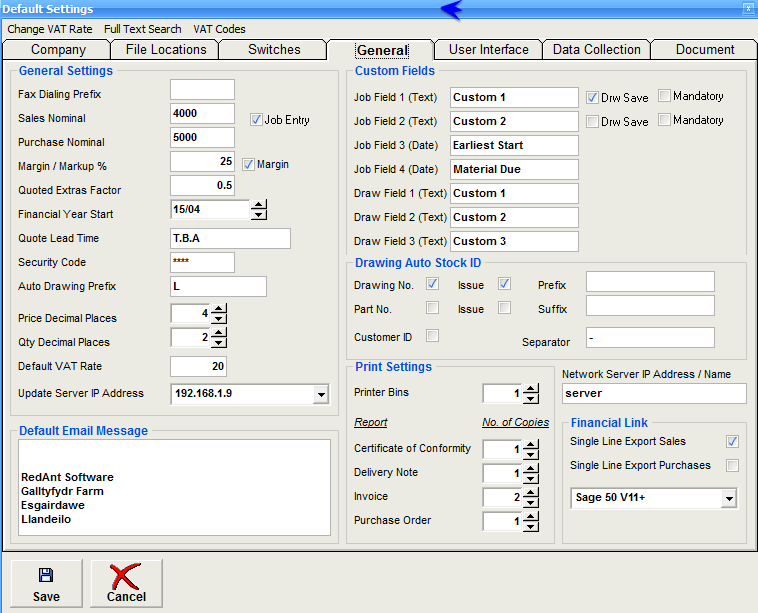
Task: Increase Price Decimal Places with up arrow
Action: (x=220, y=308)
